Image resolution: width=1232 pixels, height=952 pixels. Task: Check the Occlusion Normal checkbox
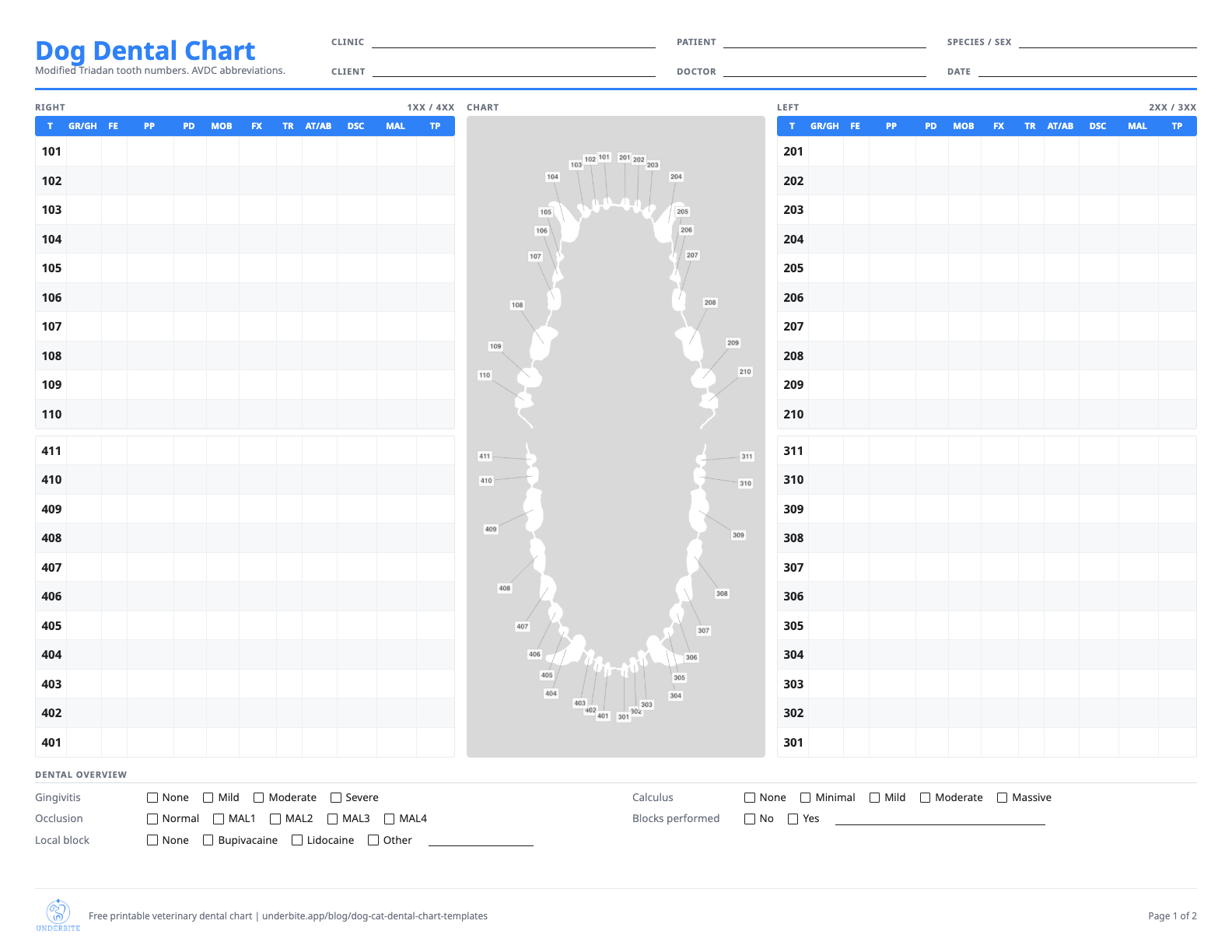(152, 818)
